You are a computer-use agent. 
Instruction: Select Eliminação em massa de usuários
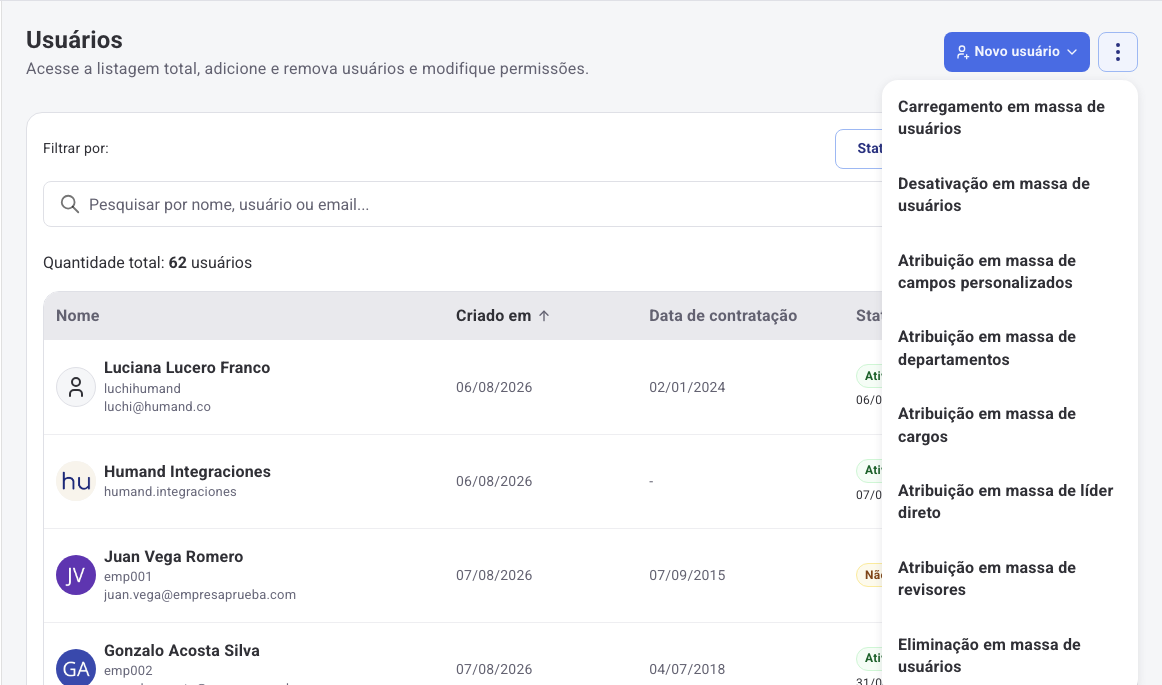click(x=1009, y=655)
